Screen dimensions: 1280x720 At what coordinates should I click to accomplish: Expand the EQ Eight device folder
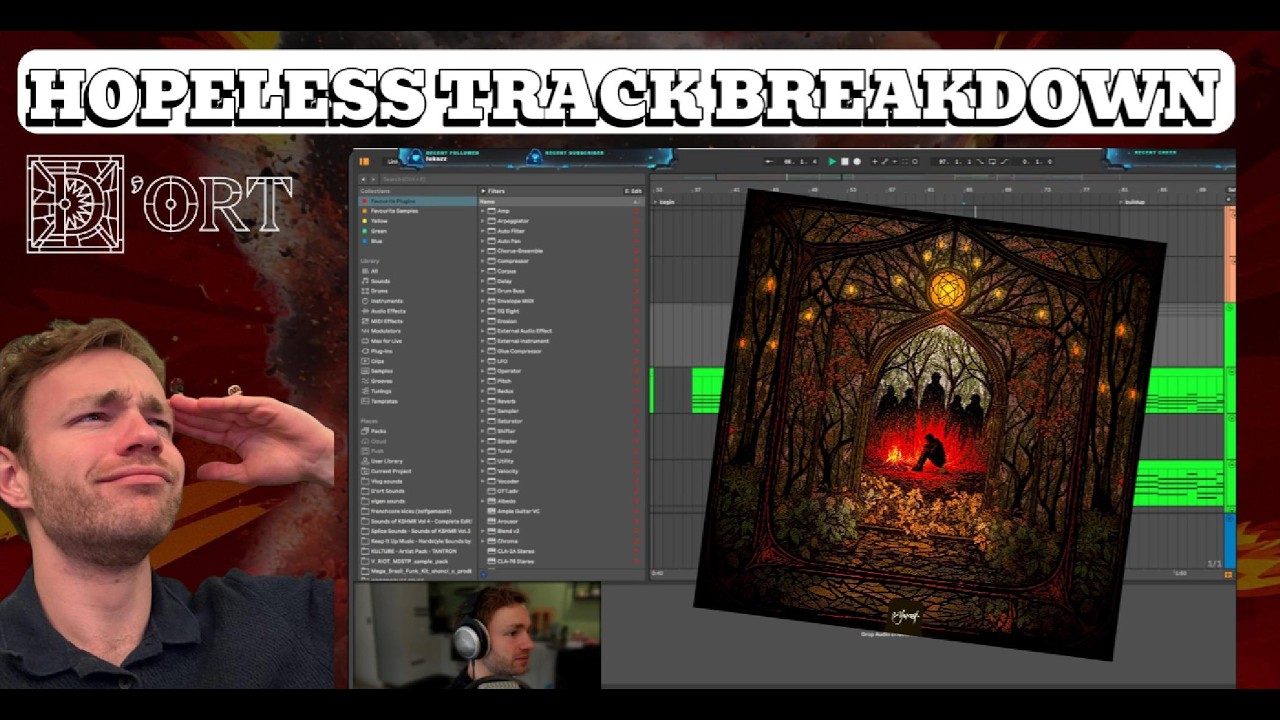pyautogui.click(x=483, y=311)
